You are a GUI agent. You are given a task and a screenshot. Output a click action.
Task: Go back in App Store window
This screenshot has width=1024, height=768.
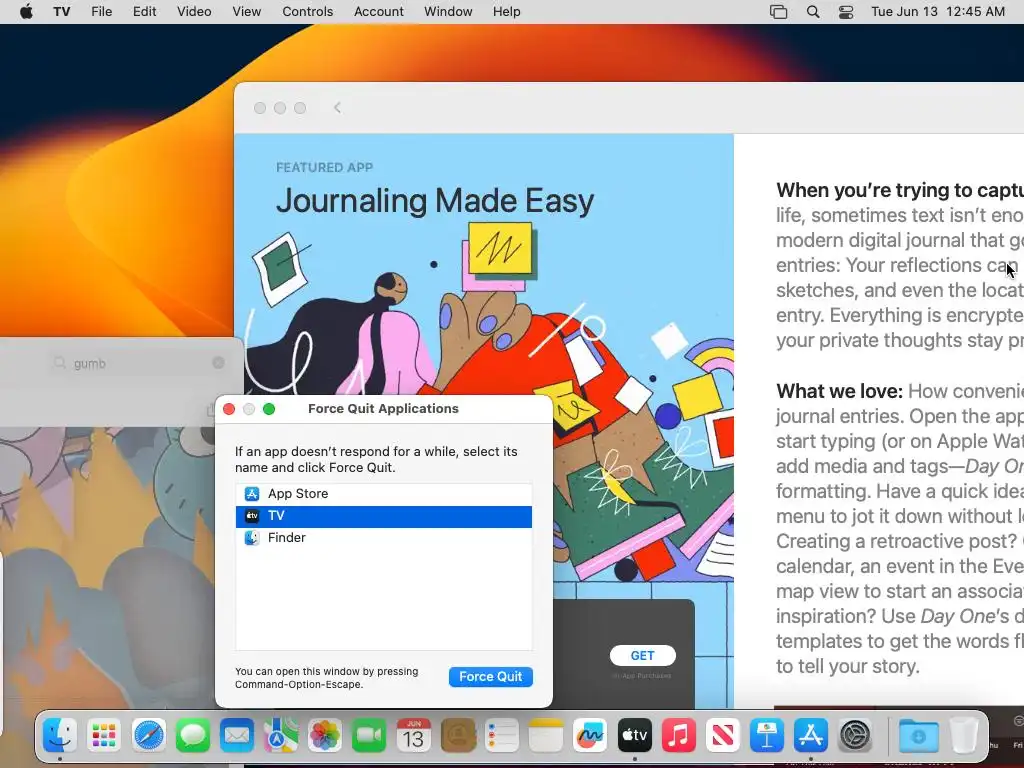337,108
